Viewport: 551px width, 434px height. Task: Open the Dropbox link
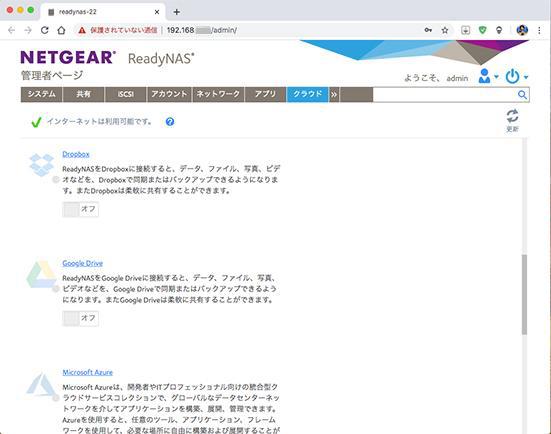76,154
